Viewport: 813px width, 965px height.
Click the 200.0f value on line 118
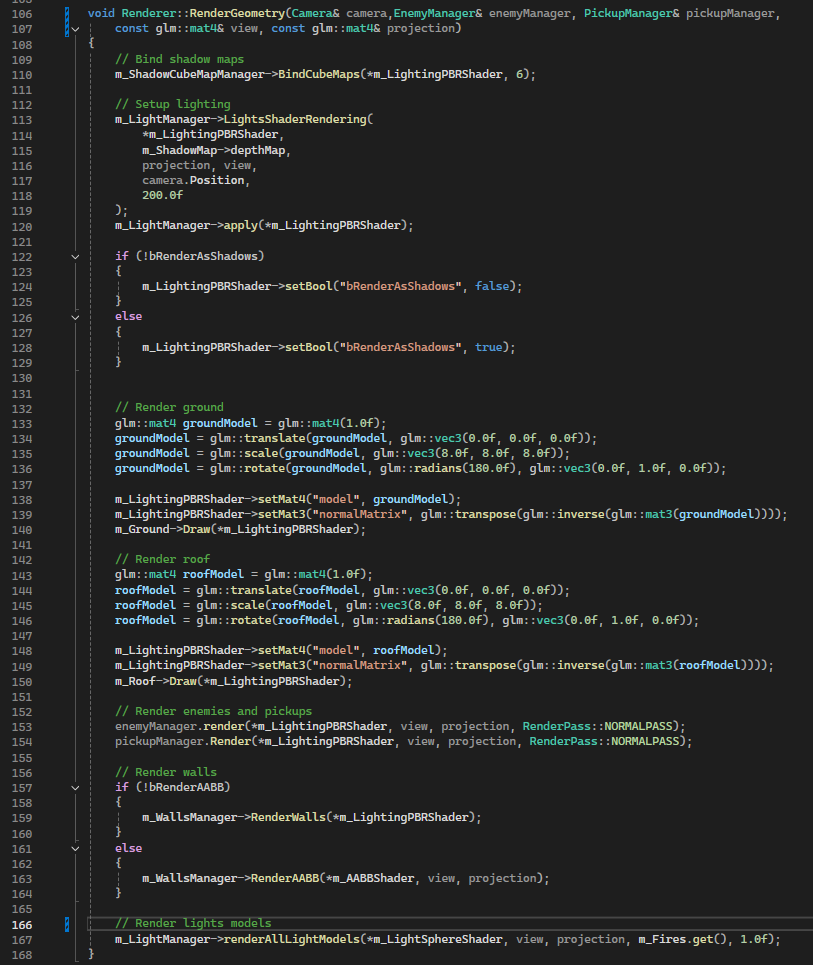pos(162,195)
